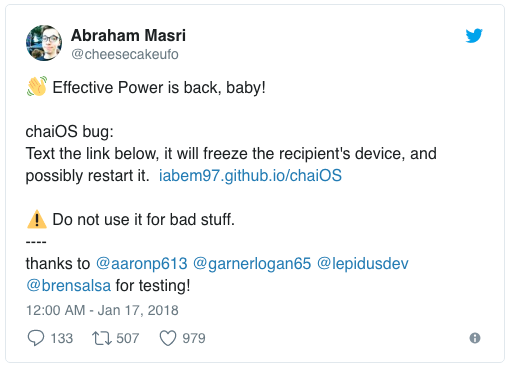Click the 507 retweets count
513x368 pixels.
coord(128,338)
